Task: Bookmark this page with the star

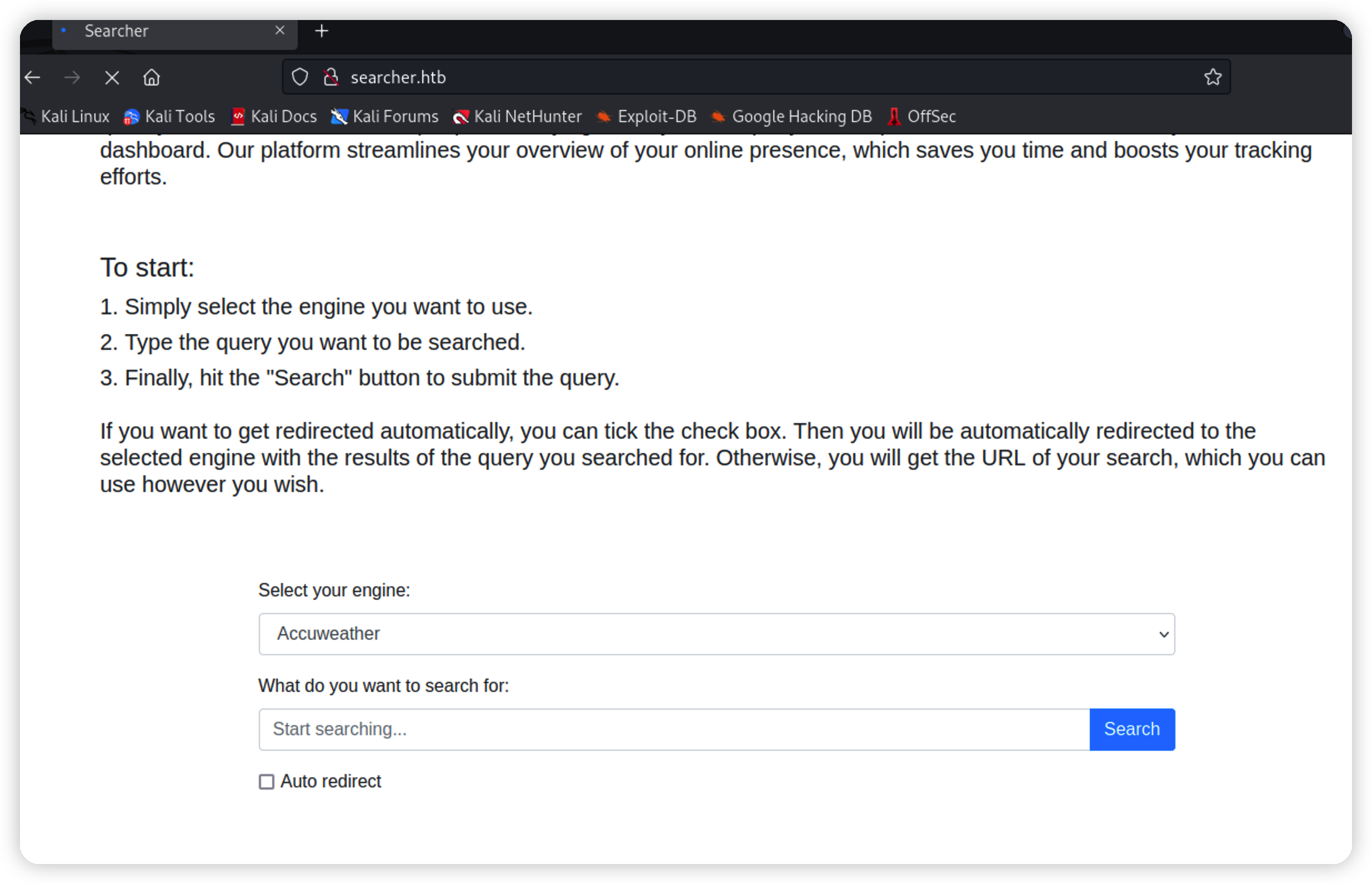Action: [x=1213, y=77]
